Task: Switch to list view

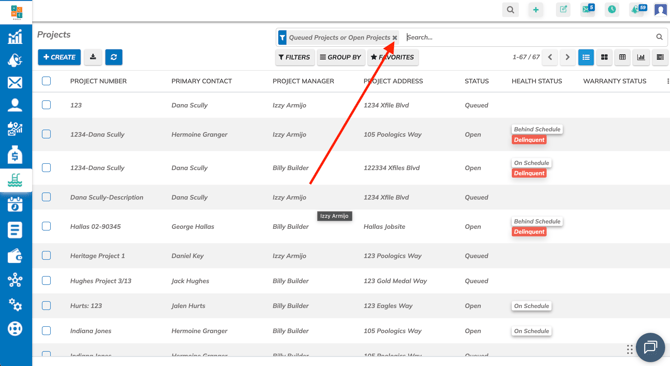Action: point(586,57)
